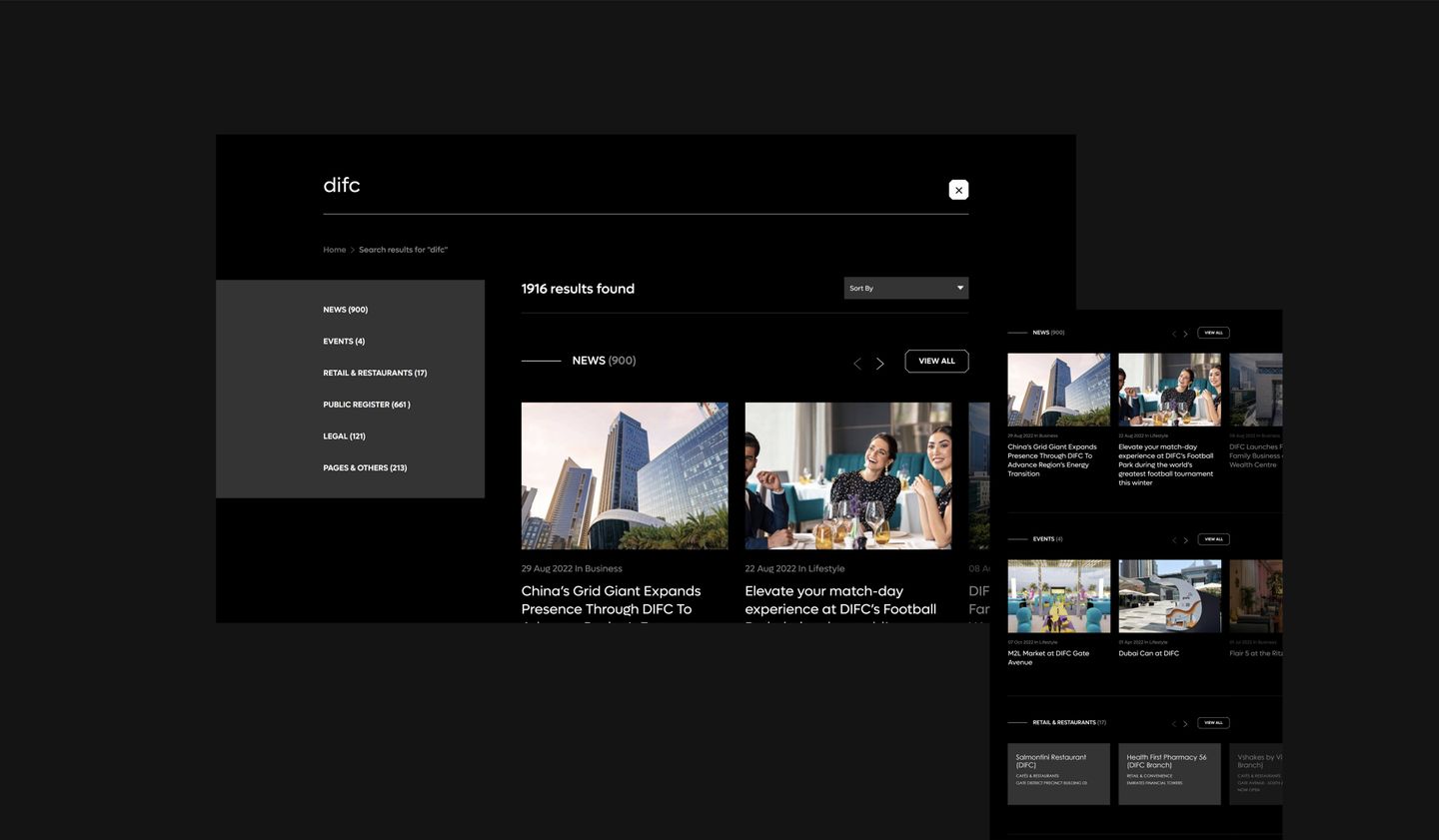The height and width of the screenshot is (840, 1439).
Task: Click the next arrow beside the Events heading
Action: [x=1186, y=539]
